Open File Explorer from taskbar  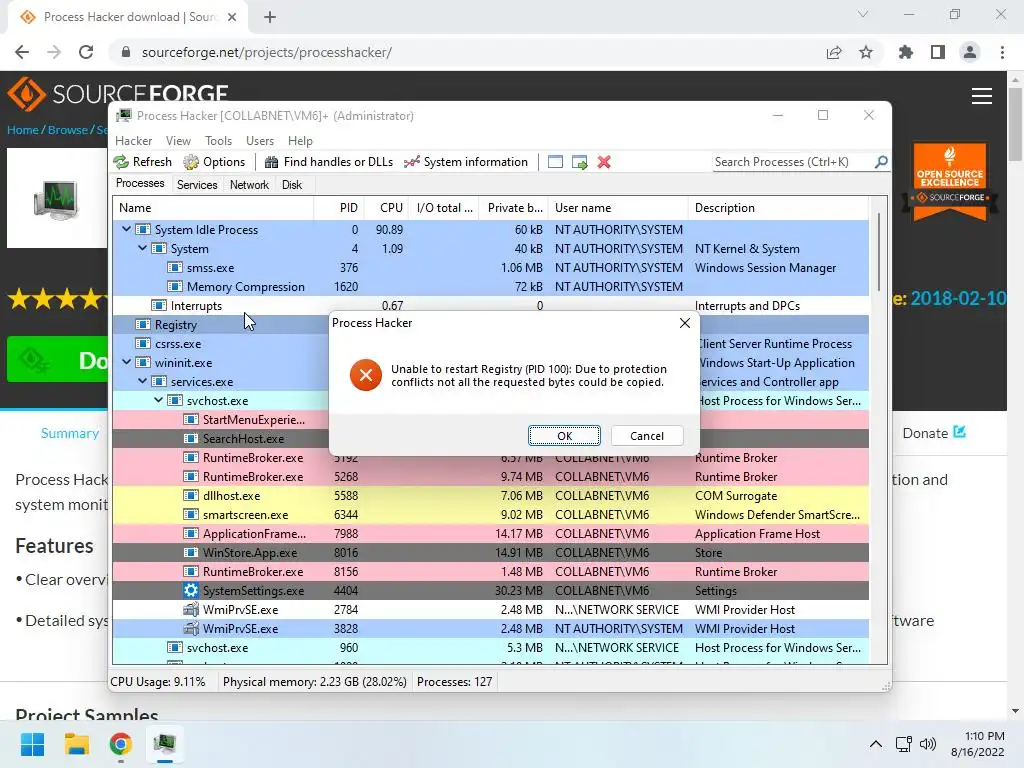coord(76,744)
